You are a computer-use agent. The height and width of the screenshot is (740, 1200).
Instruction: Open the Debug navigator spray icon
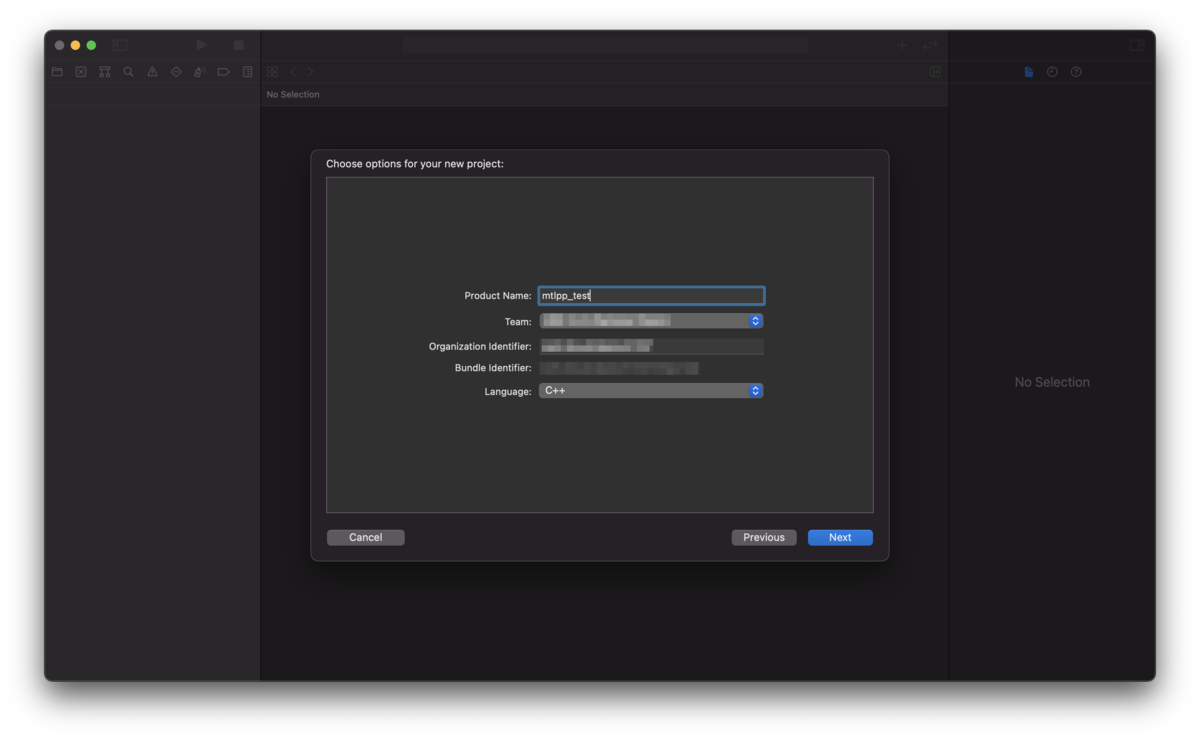point(199,72)
